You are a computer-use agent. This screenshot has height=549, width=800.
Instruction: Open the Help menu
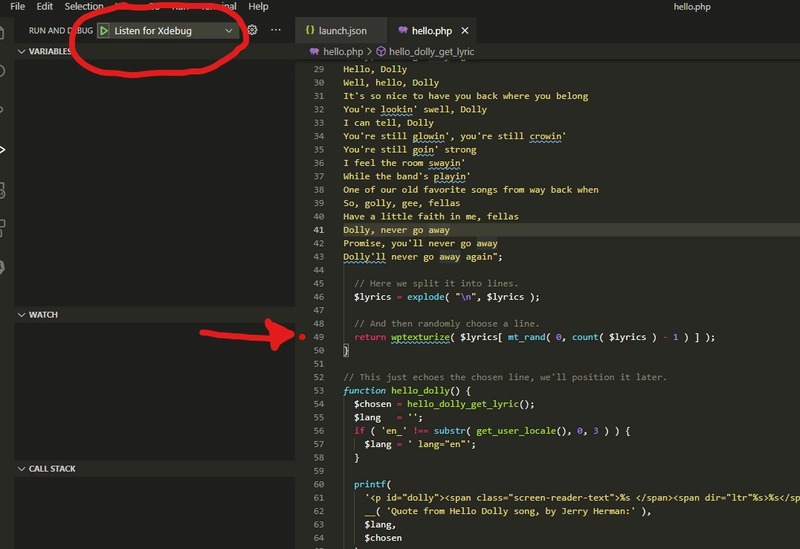(258, 6)
